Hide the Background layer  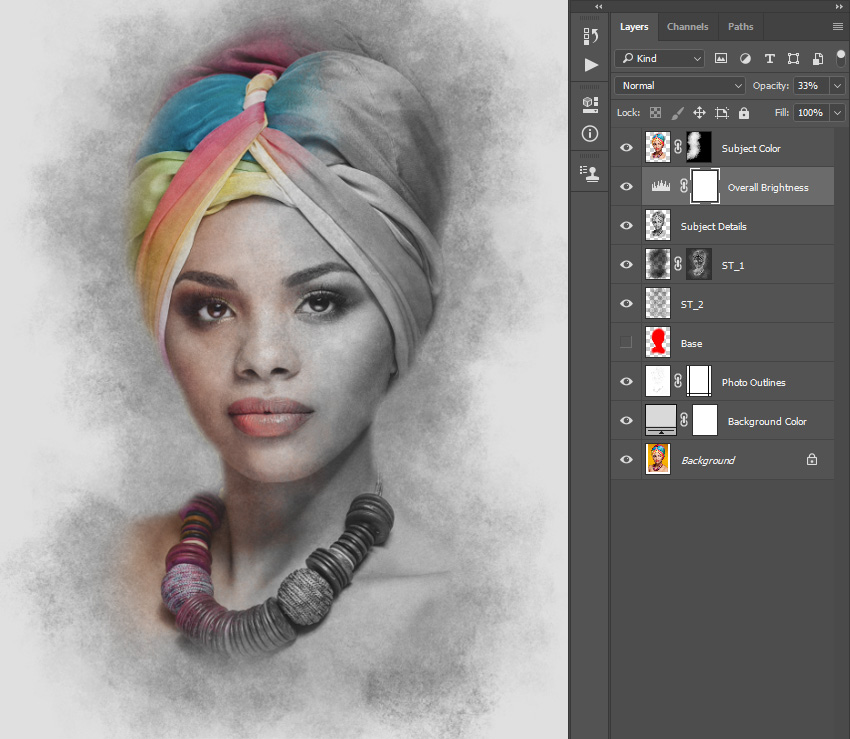(x=626, y=460)
